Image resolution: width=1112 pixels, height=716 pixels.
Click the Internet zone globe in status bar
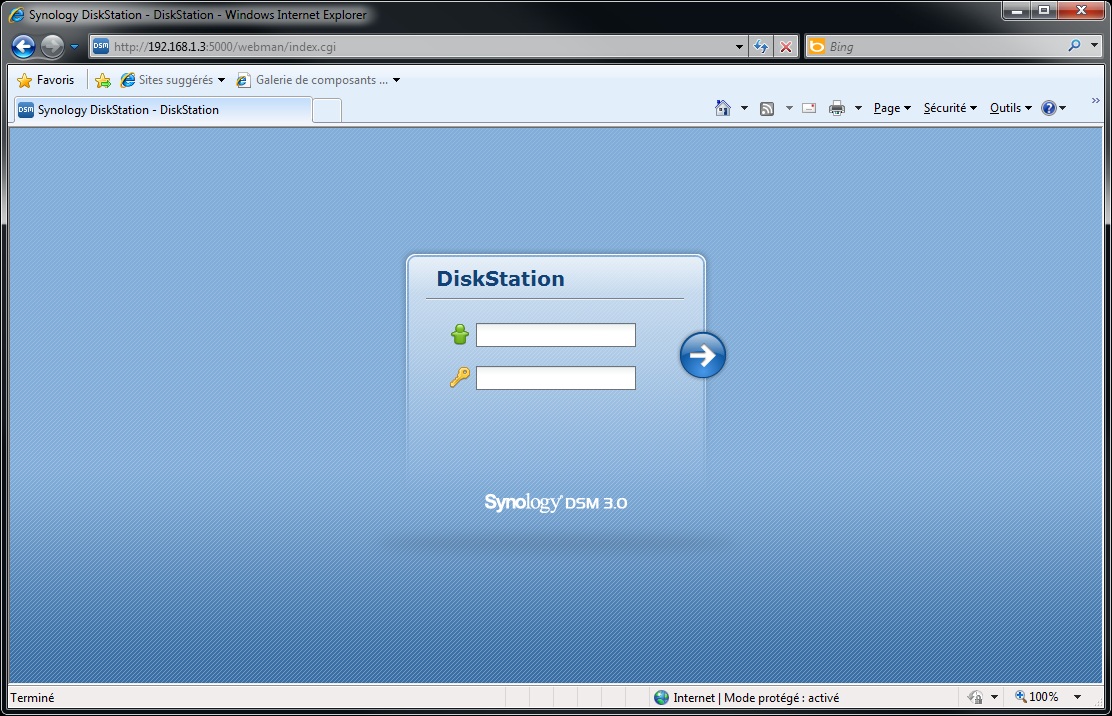(661, 698)
